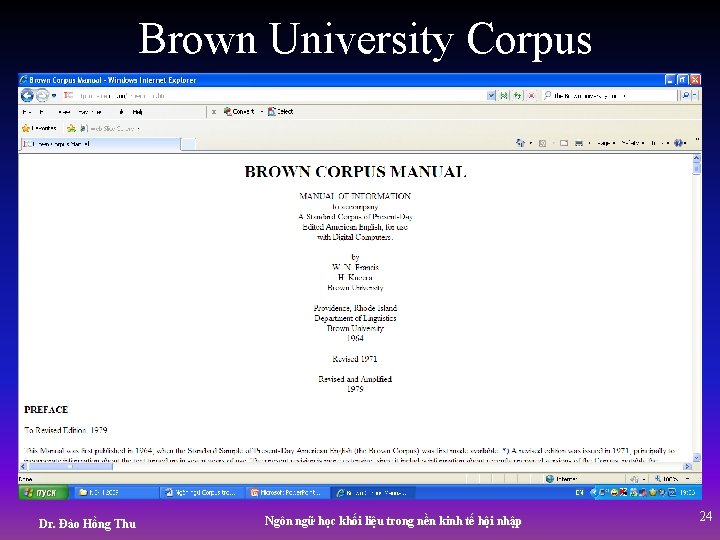
Task: Click the Convert toolbar button
Action: (239, 112)
